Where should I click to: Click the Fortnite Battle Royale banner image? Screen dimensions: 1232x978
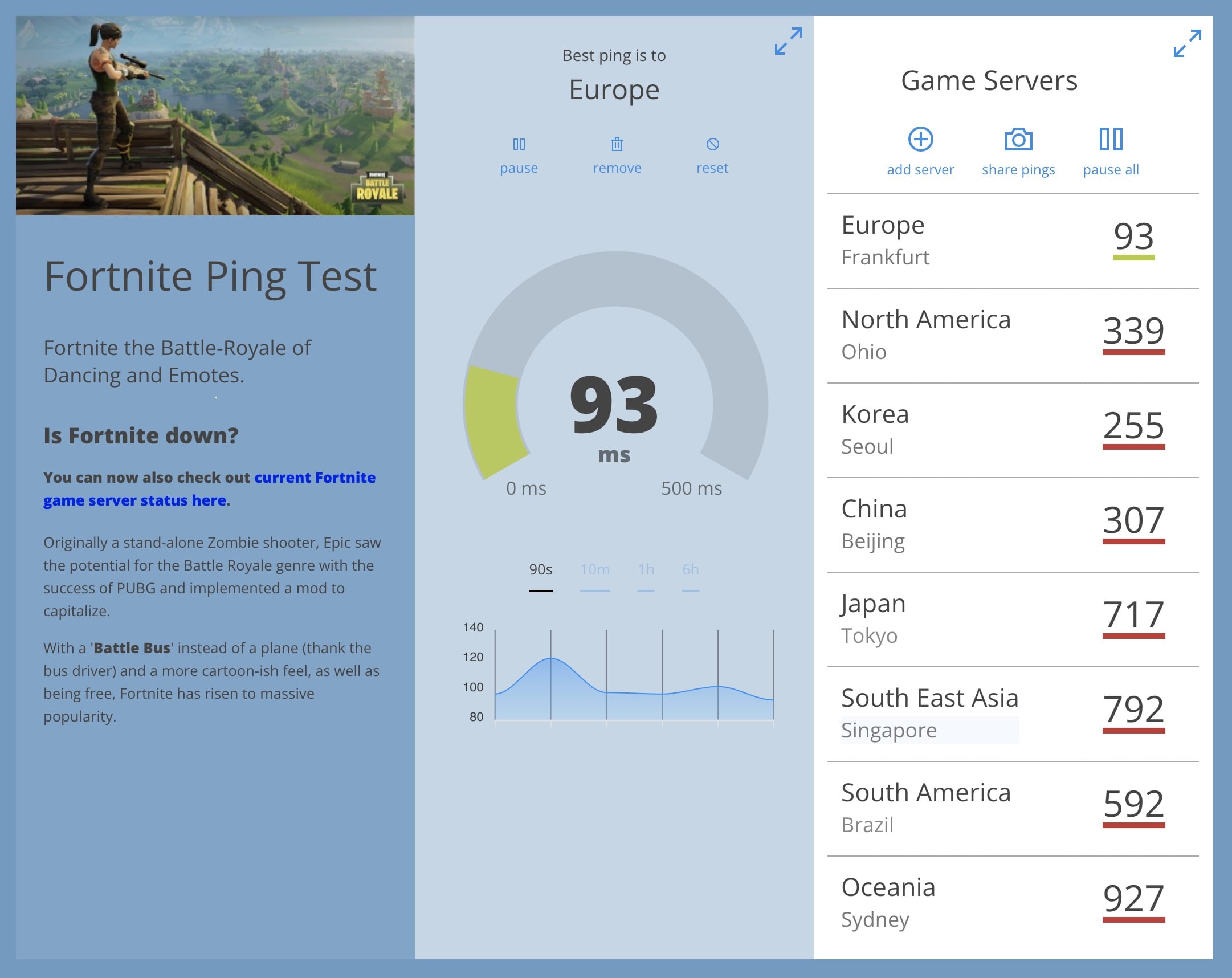tap(215, 116)
